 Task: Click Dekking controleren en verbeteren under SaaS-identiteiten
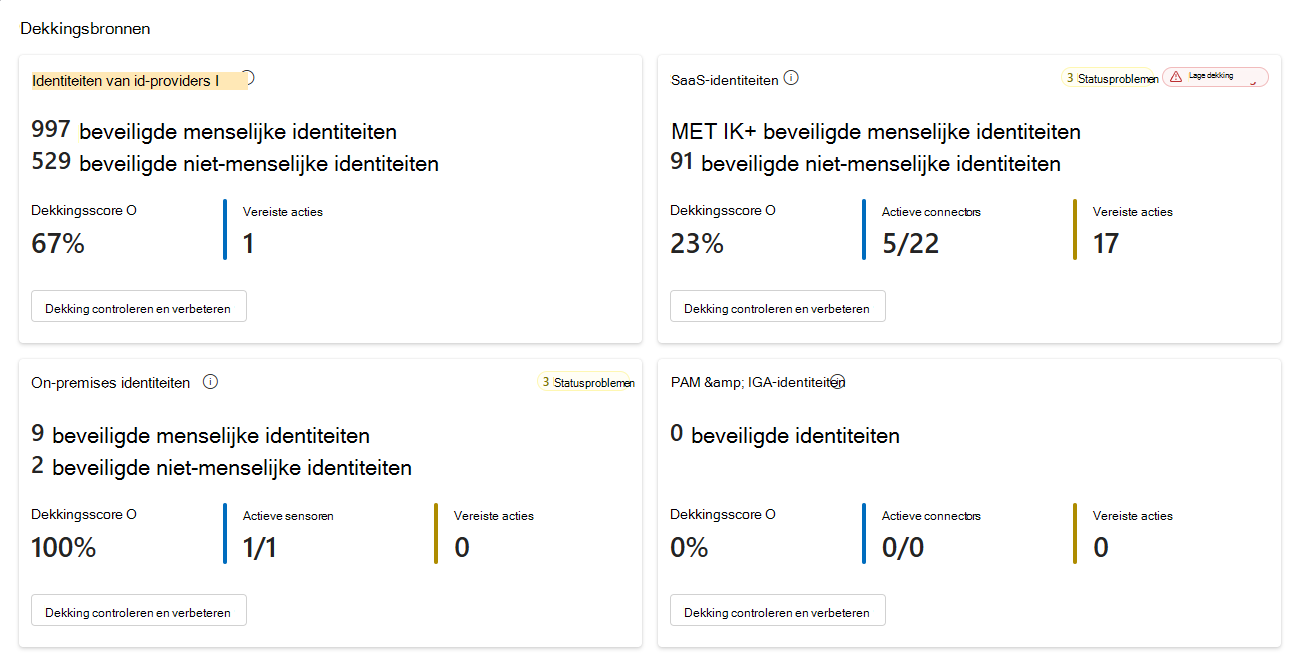777,306
